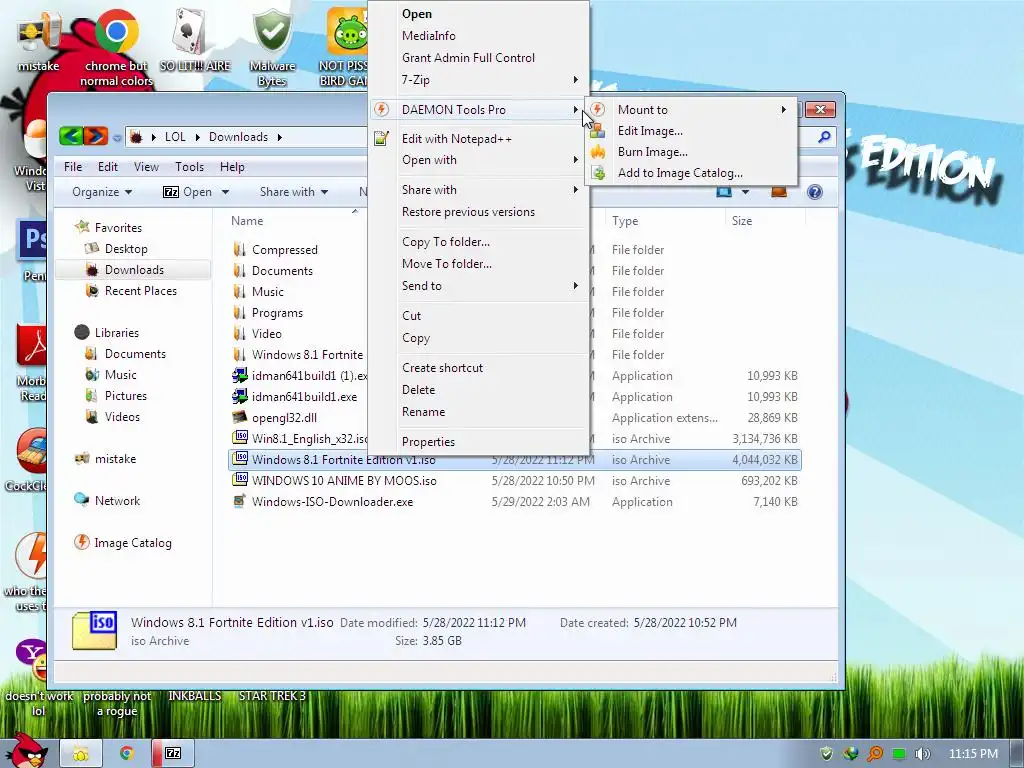Click the Add to Image Catalog icon
1024x768 pixels.
pos(598,173)
